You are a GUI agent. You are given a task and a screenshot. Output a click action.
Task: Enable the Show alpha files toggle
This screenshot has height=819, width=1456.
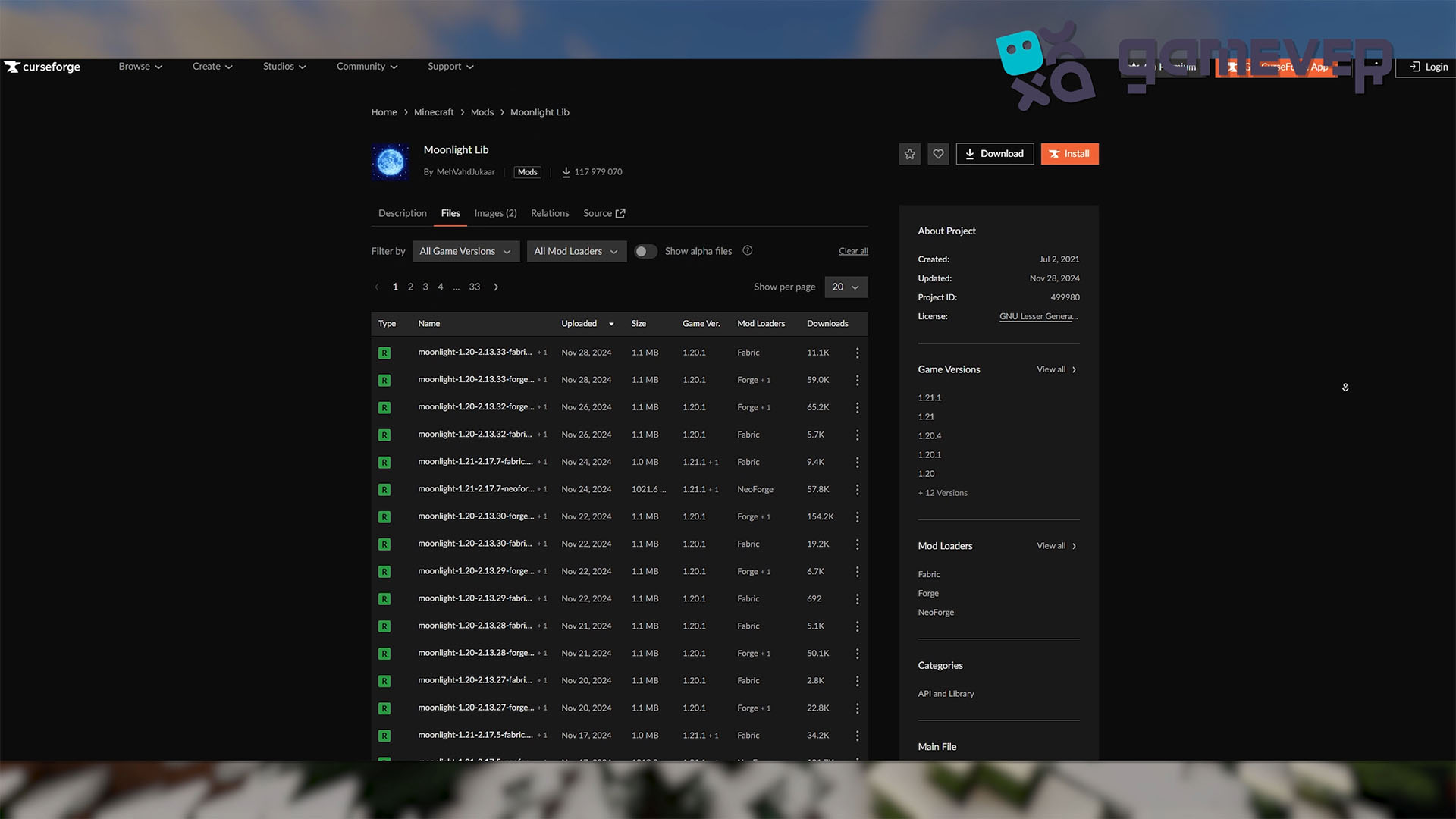[645, 251]
